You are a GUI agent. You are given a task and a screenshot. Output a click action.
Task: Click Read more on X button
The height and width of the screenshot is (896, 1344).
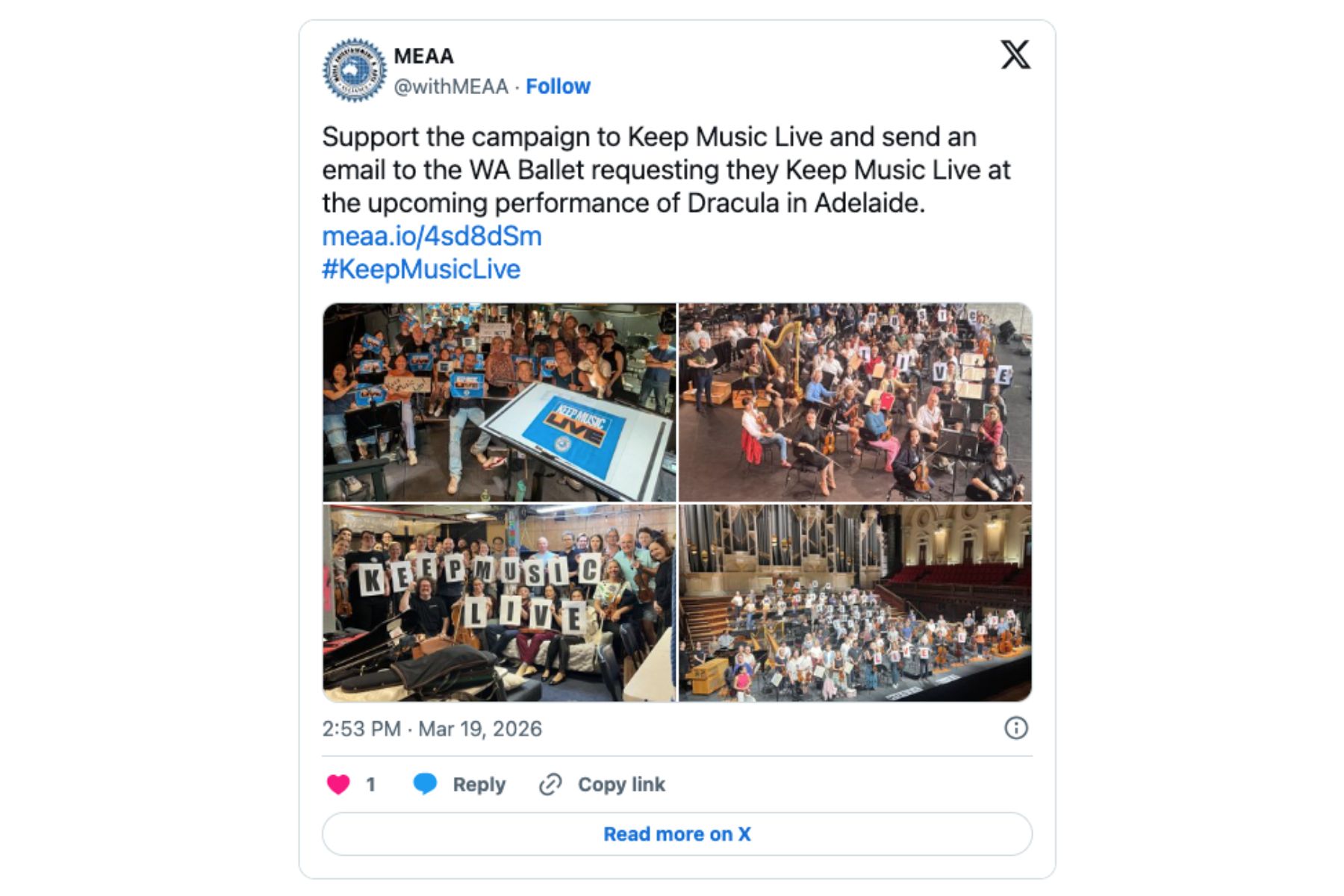point(677,834)
